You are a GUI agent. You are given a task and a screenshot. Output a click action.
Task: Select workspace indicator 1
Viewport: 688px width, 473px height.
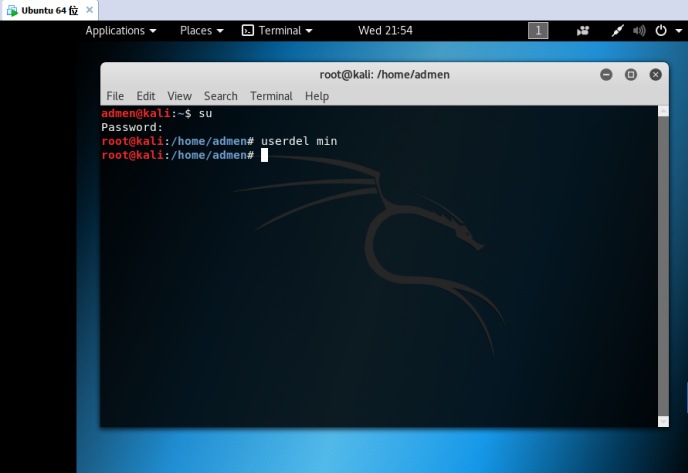pyautogui.click(x=538, y=31)
